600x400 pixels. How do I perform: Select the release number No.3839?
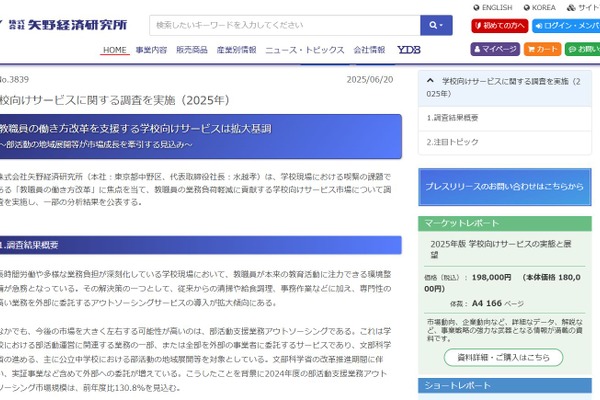pos(15,80)
